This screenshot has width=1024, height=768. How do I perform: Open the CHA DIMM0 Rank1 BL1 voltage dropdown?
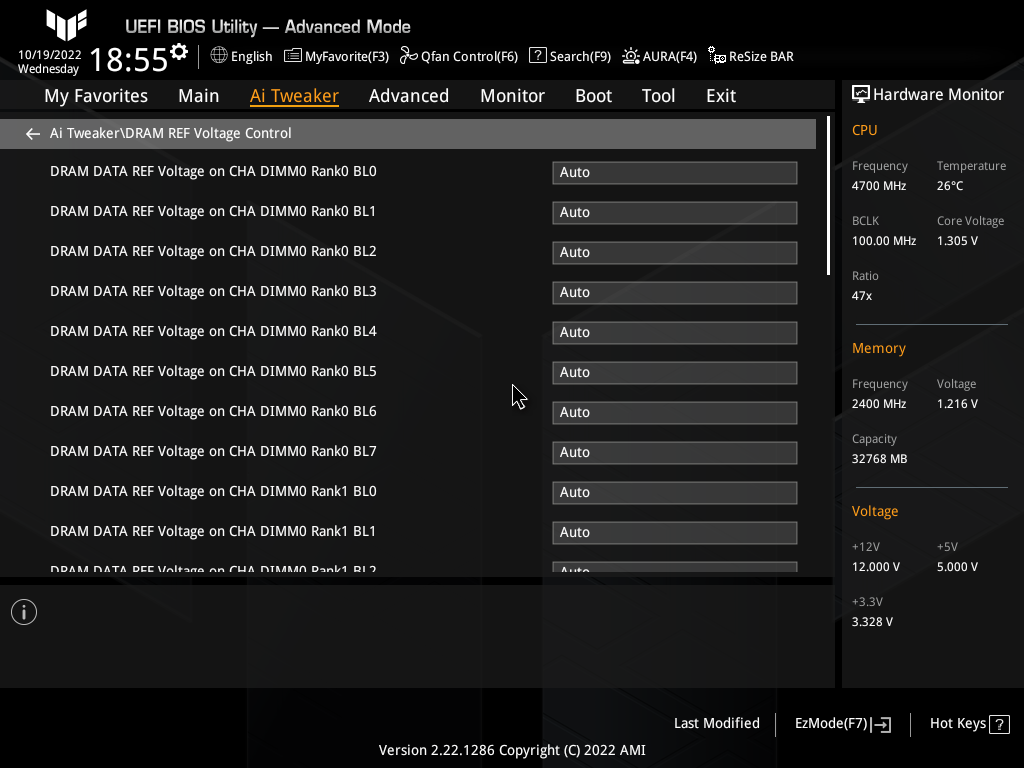[x=674, y=532]
